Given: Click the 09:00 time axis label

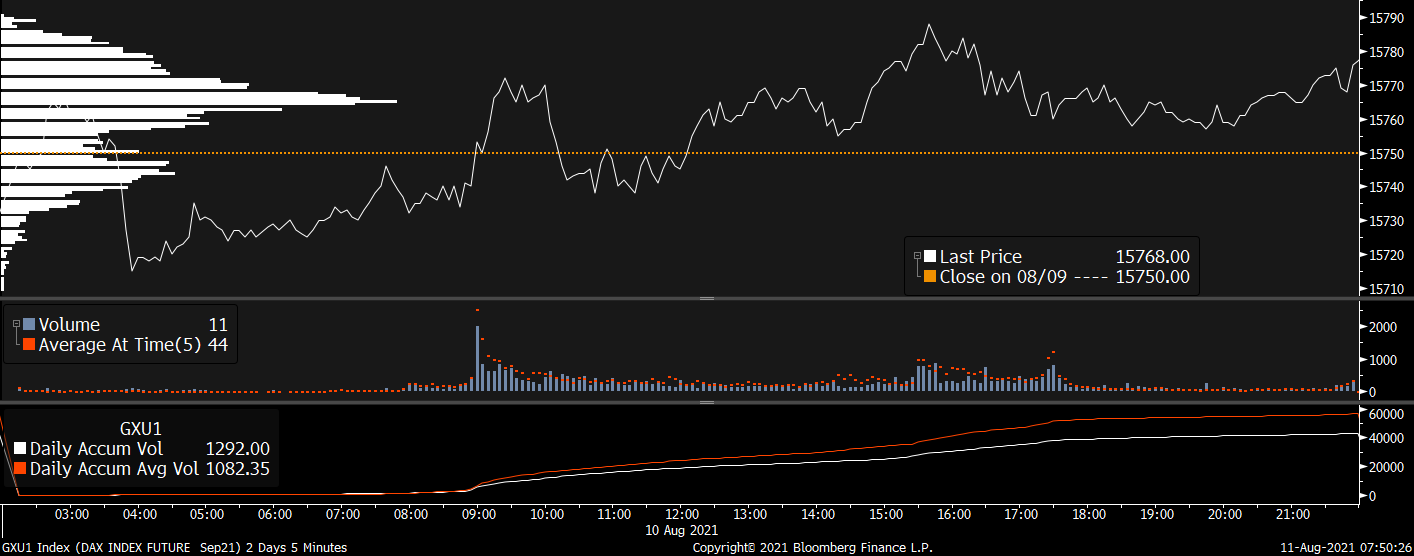Looking at the screenshot, I should tap(479, 514).
